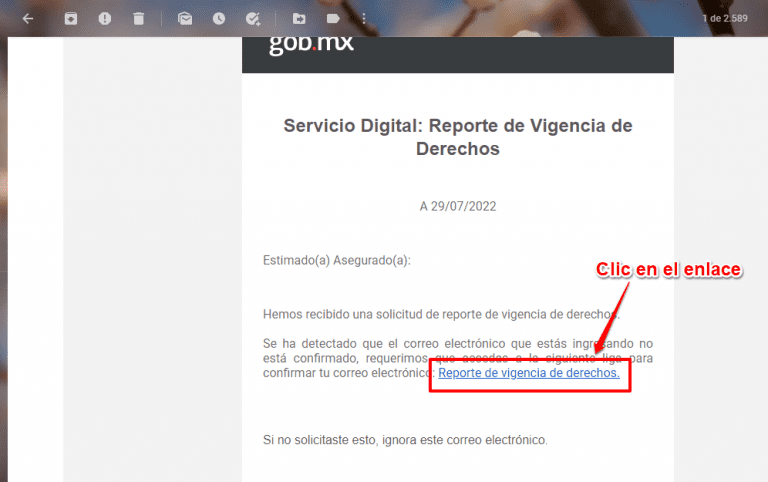Report this email as spam

click(105, 19)
